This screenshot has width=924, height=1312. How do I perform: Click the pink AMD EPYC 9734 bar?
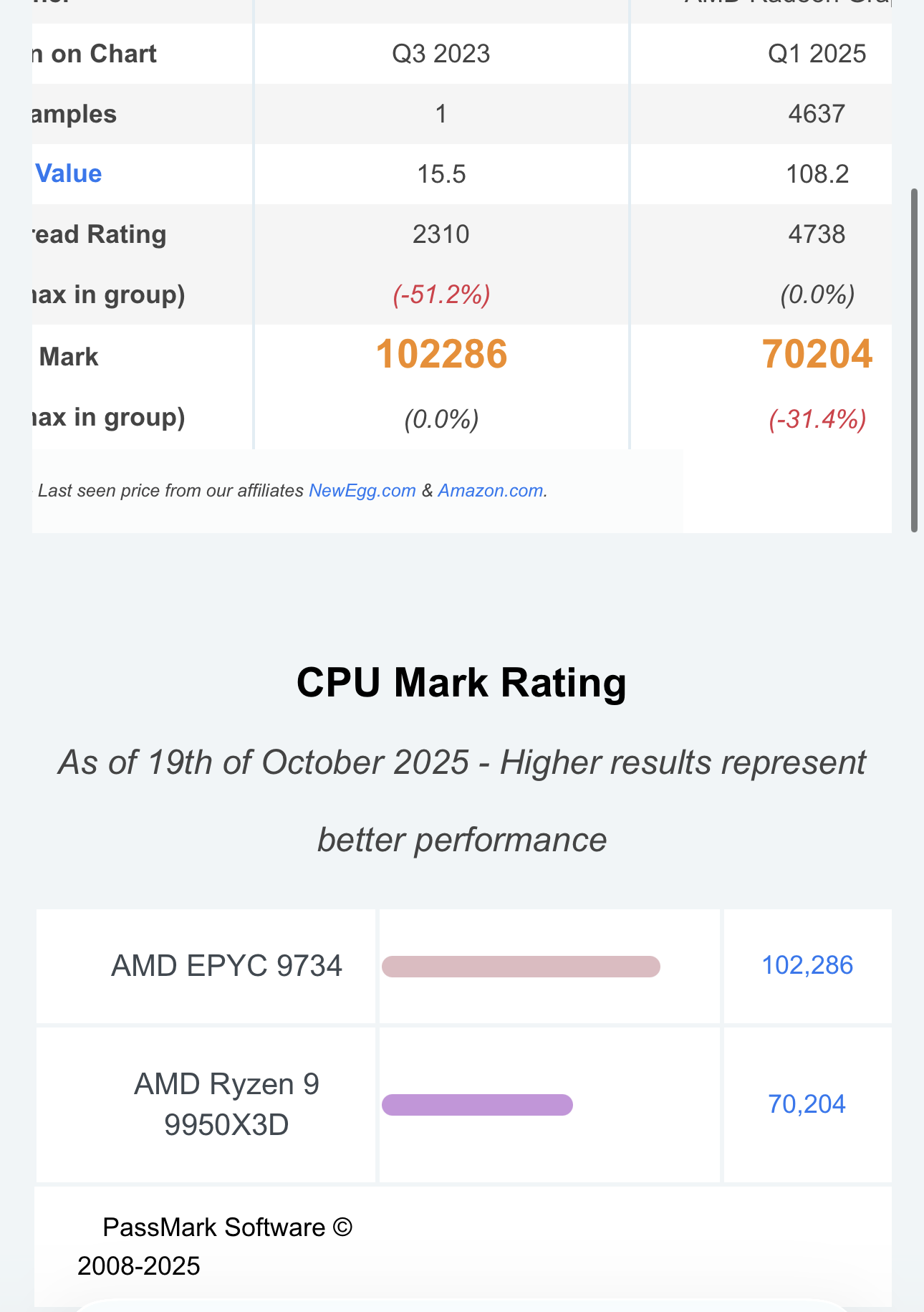click(521, 967)
